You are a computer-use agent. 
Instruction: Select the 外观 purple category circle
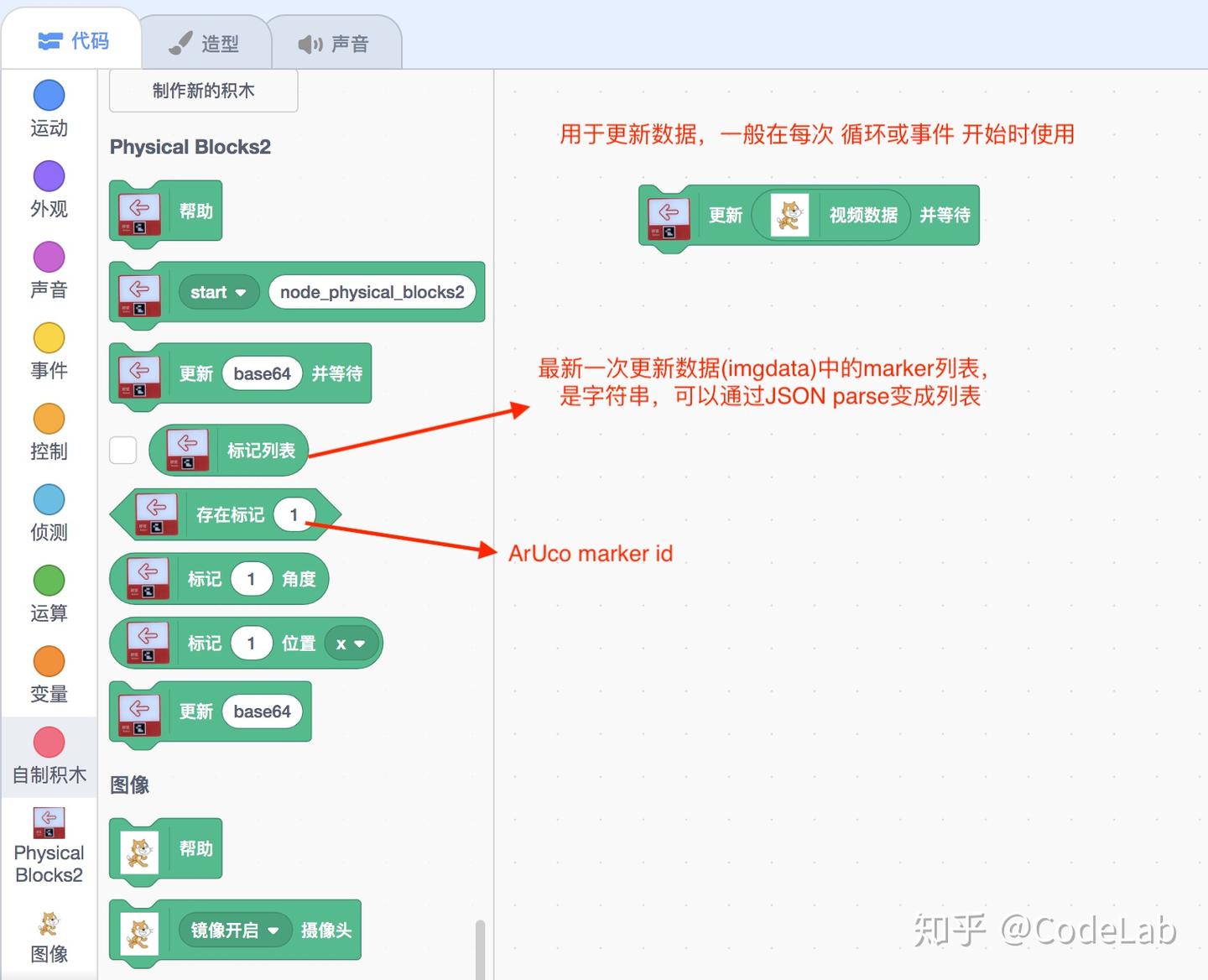[x=49, y=176]
